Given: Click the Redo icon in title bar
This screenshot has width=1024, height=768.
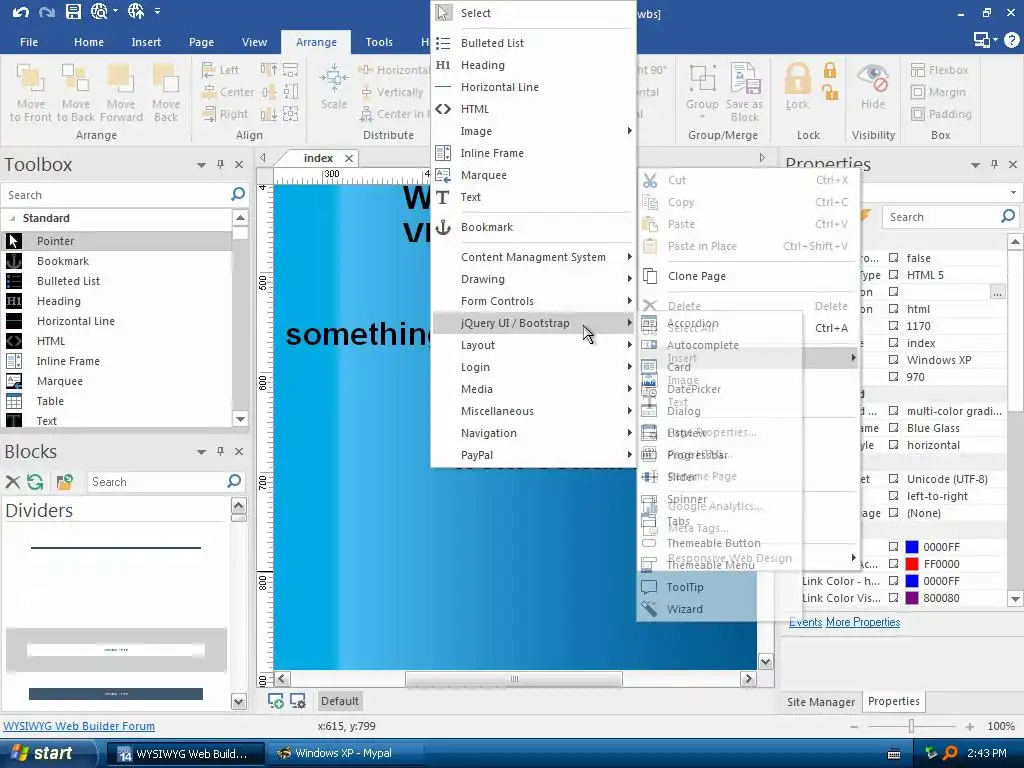Looking at the screenshot, I should coord(46,12).
